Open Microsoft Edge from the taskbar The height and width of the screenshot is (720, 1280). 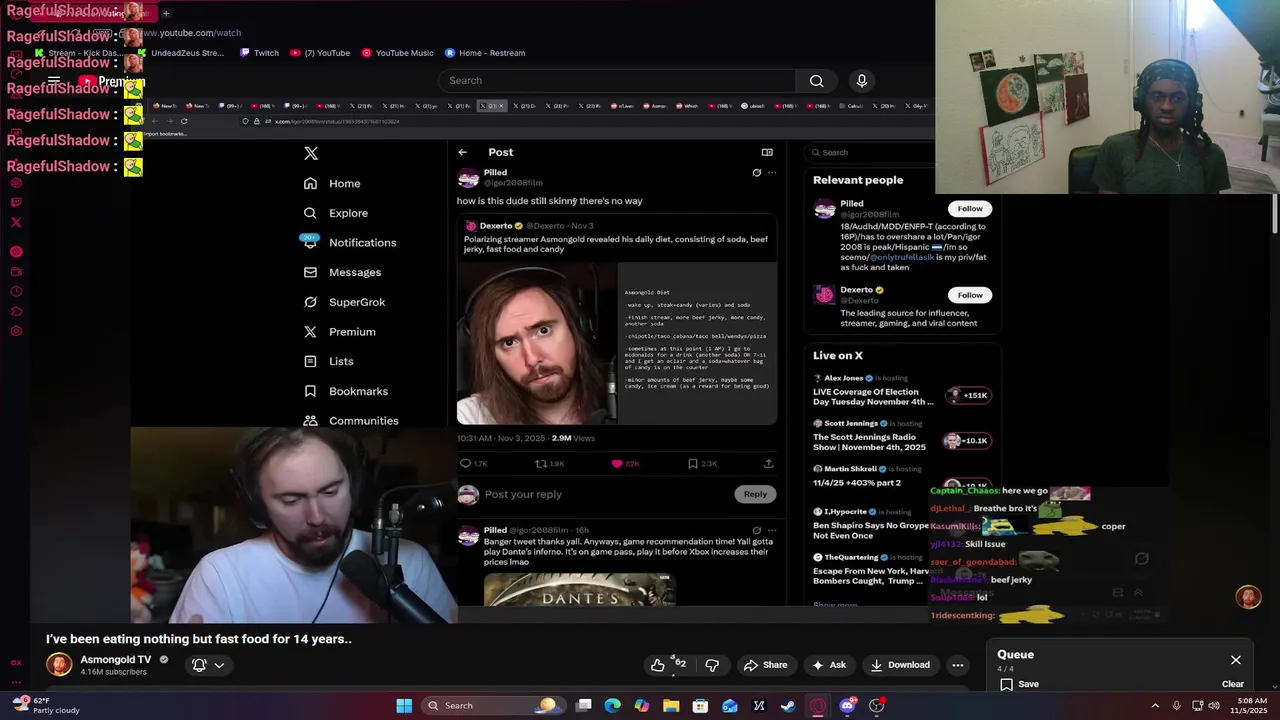[x=613, y=706]
